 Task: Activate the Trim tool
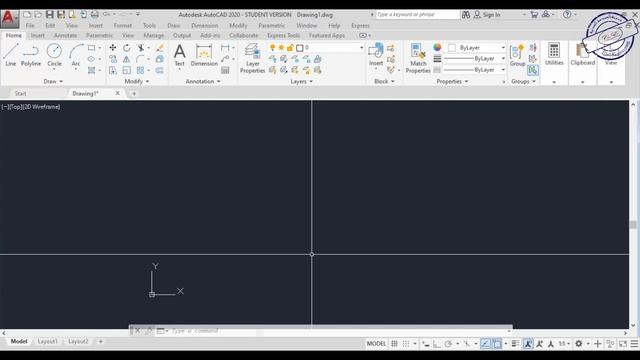(x=141, y=48)
